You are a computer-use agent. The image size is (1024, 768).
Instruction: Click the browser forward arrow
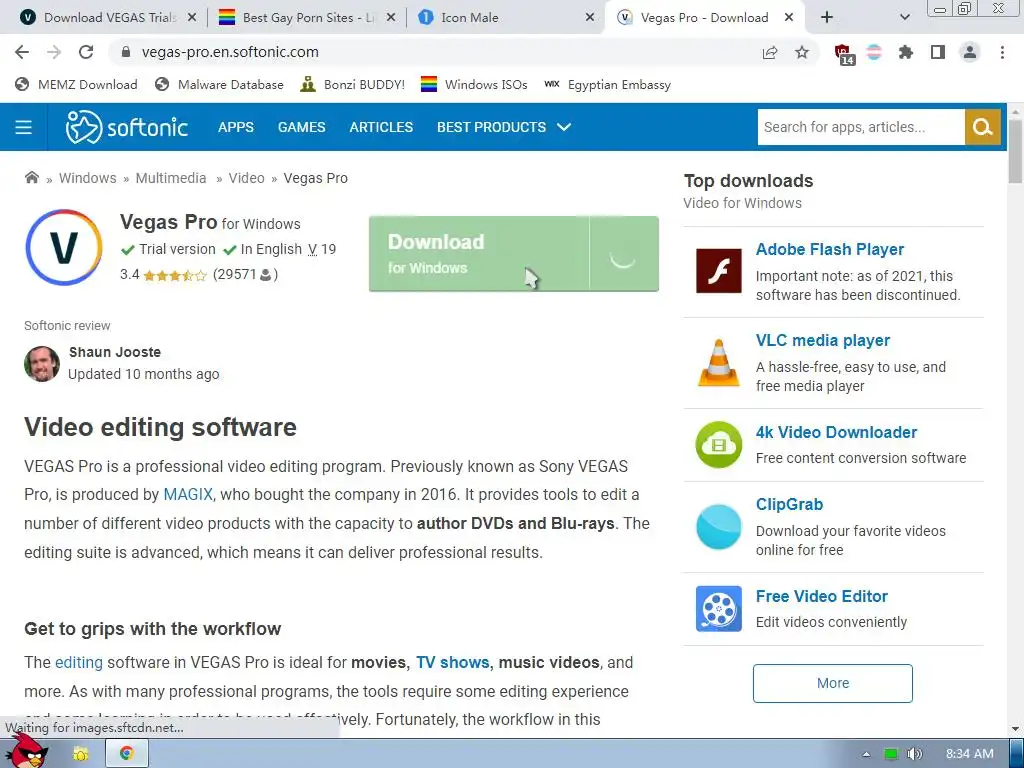(x=54, y=52)
